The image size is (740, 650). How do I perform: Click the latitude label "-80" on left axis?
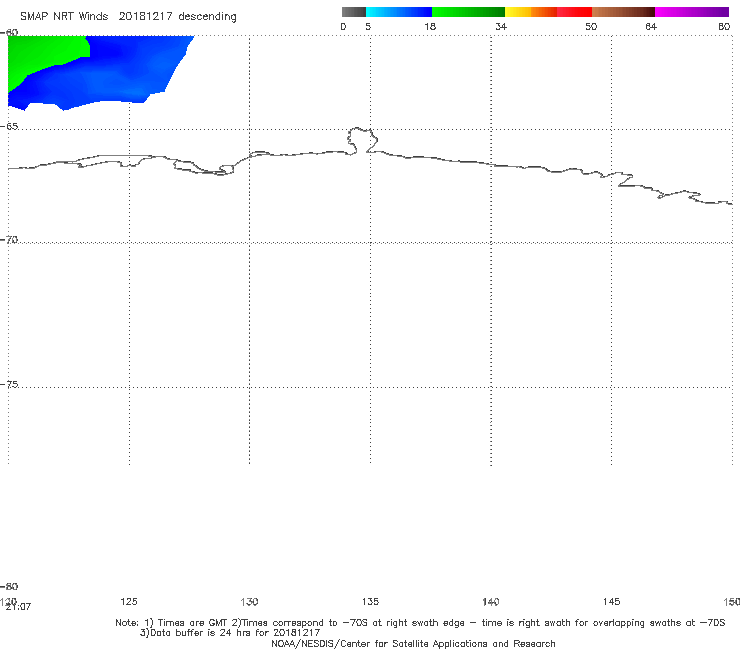pyautogui.click(x=9, y=586)
